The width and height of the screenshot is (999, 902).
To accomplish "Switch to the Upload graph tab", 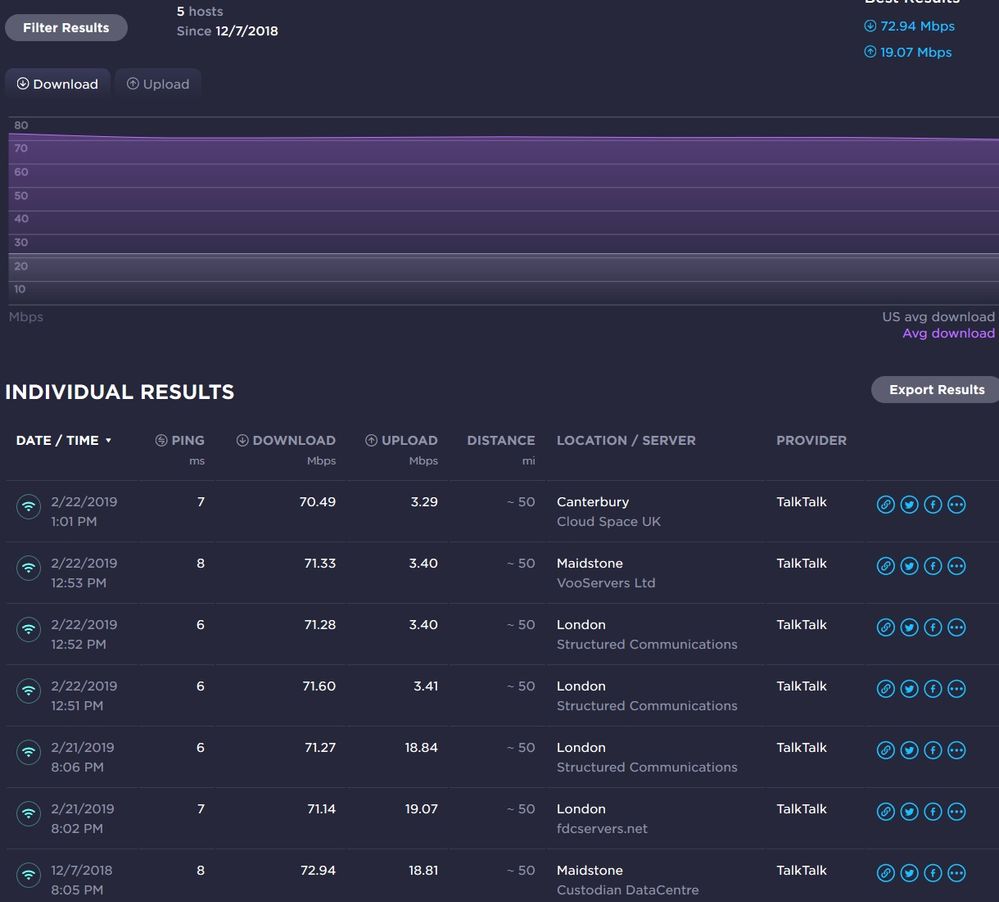I will click(x=158, y=84).
